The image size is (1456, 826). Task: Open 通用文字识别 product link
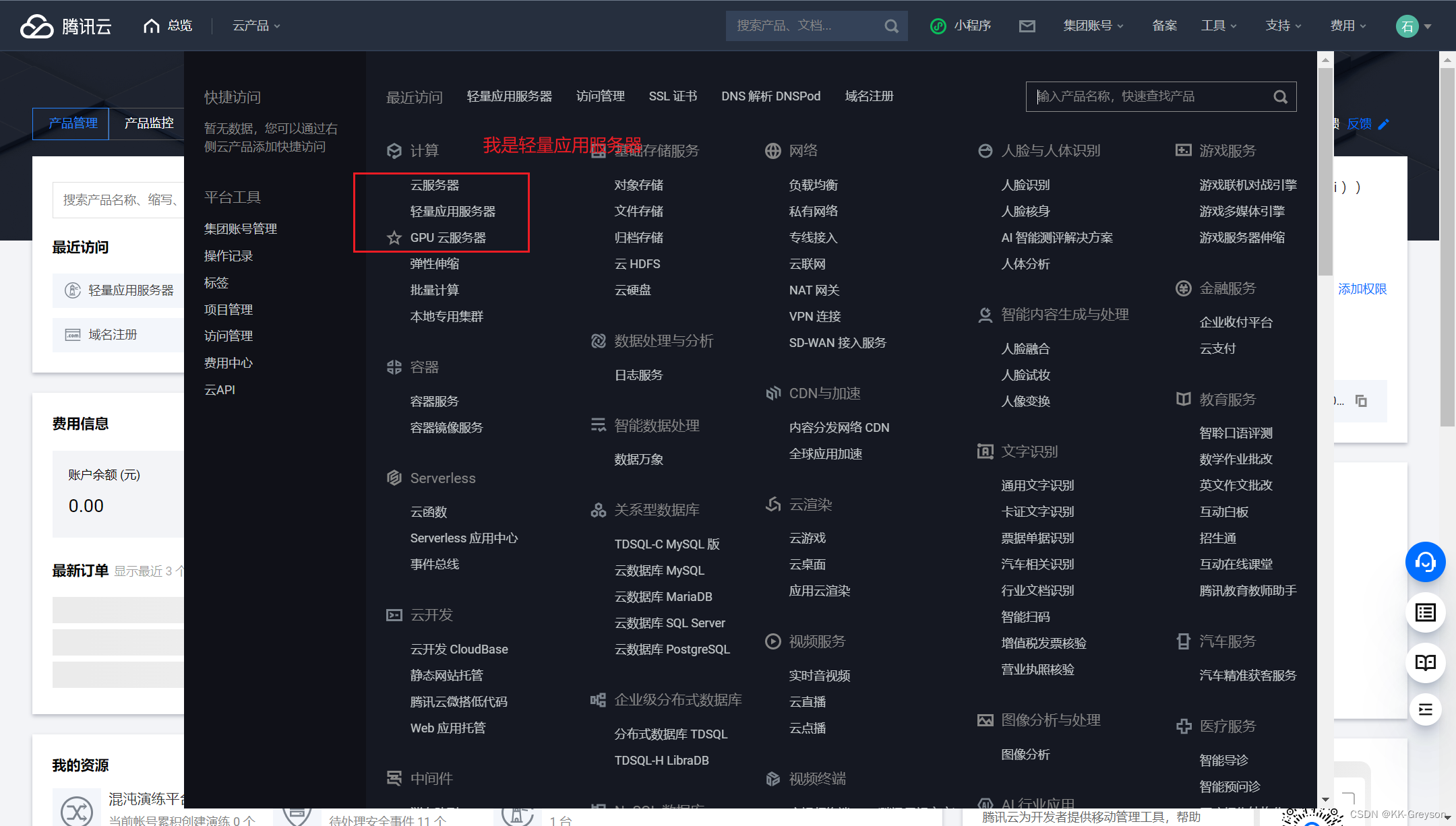coord(1037,485)
